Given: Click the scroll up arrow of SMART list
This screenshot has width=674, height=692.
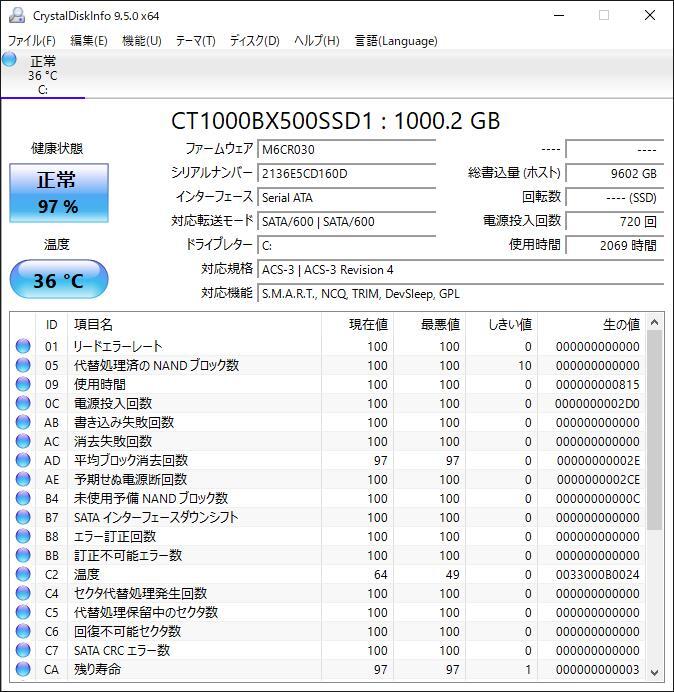Looking at the screenshot, I should (x=655, y=323).
